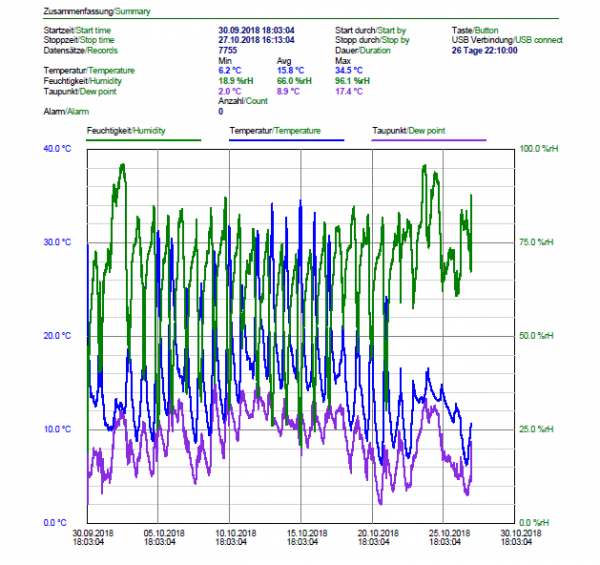Click the 50.0 %rH right axis label

[534, 336]
